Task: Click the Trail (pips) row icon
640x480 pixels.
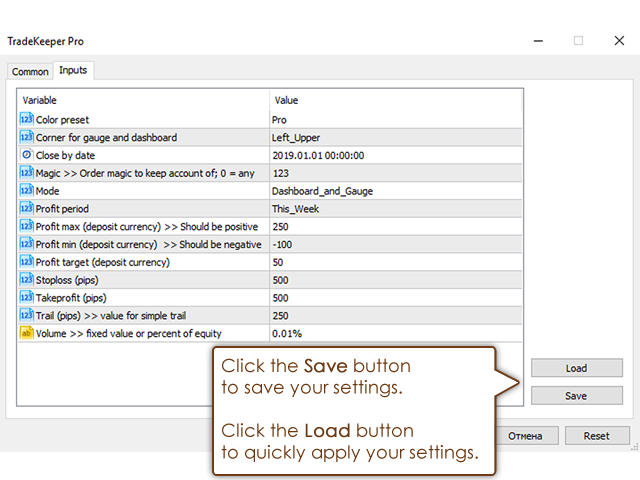Action: click(x=27, y=315)
